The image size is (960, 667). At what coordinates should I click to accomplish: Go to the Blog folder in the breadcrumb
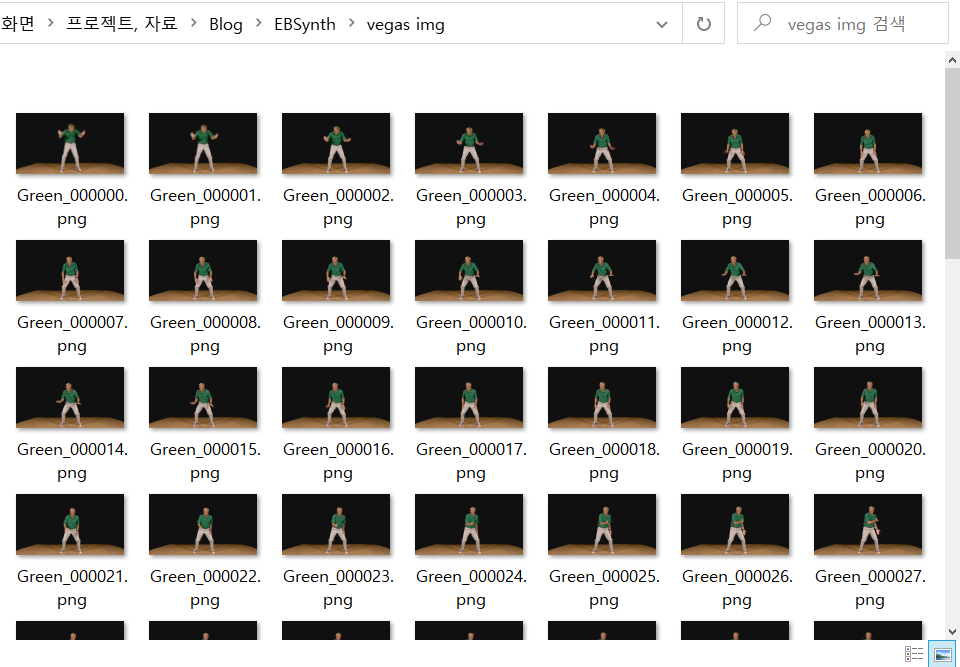[x=226, y=24]
